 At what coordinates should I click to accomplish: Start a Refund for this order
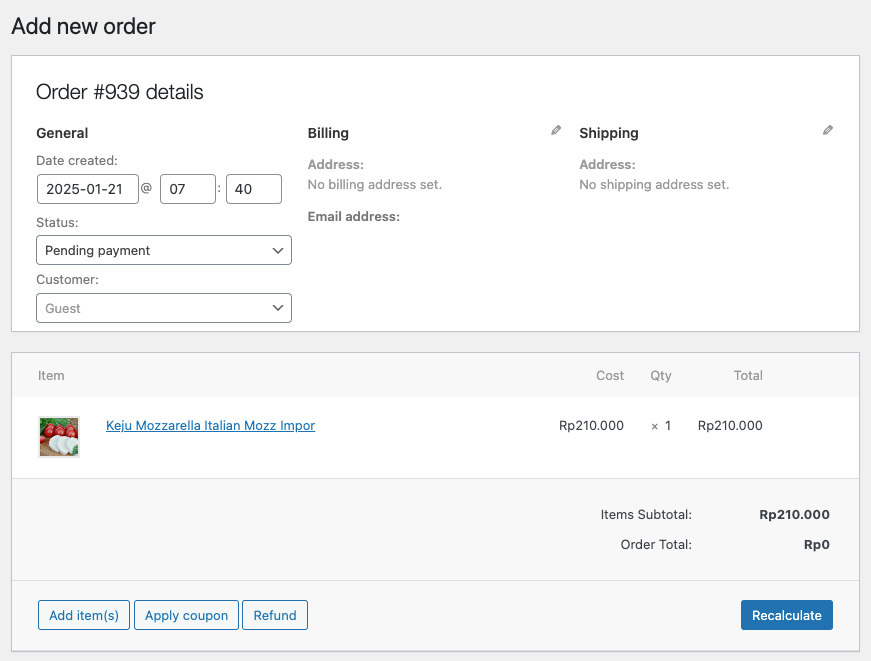(x=275, y=615)
